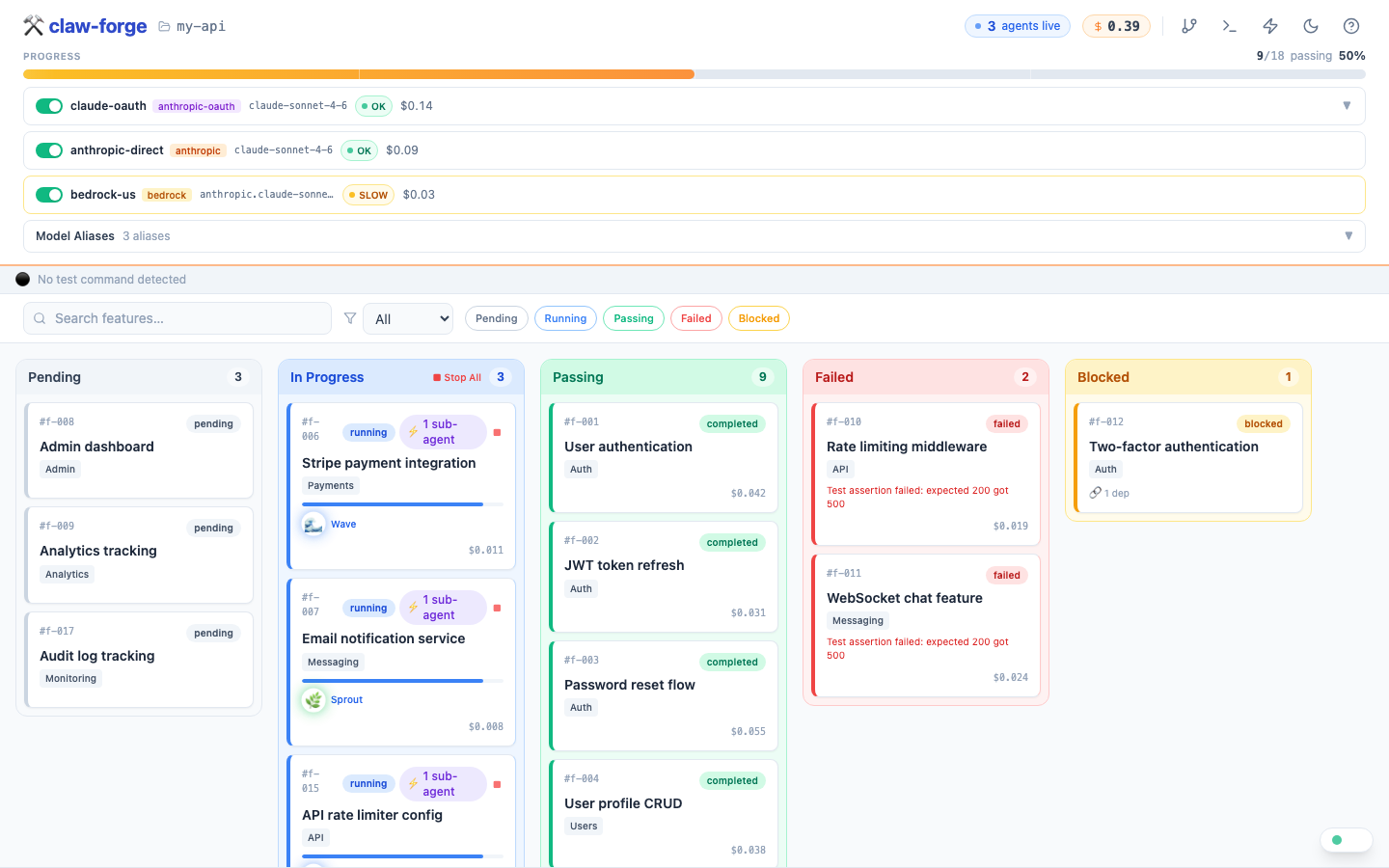This screenshot has width=1389, height=868.
Task: Click 1 sub-agent badge on Email card
Action: coord(443,608)
